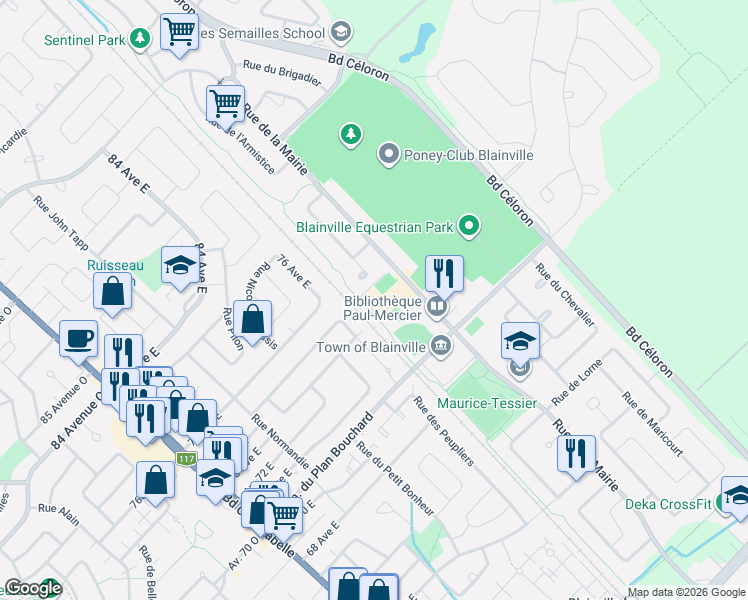Screen dimensions: 748x600
Task: Click the Ruisseau park label
Action: click(115, 266)
